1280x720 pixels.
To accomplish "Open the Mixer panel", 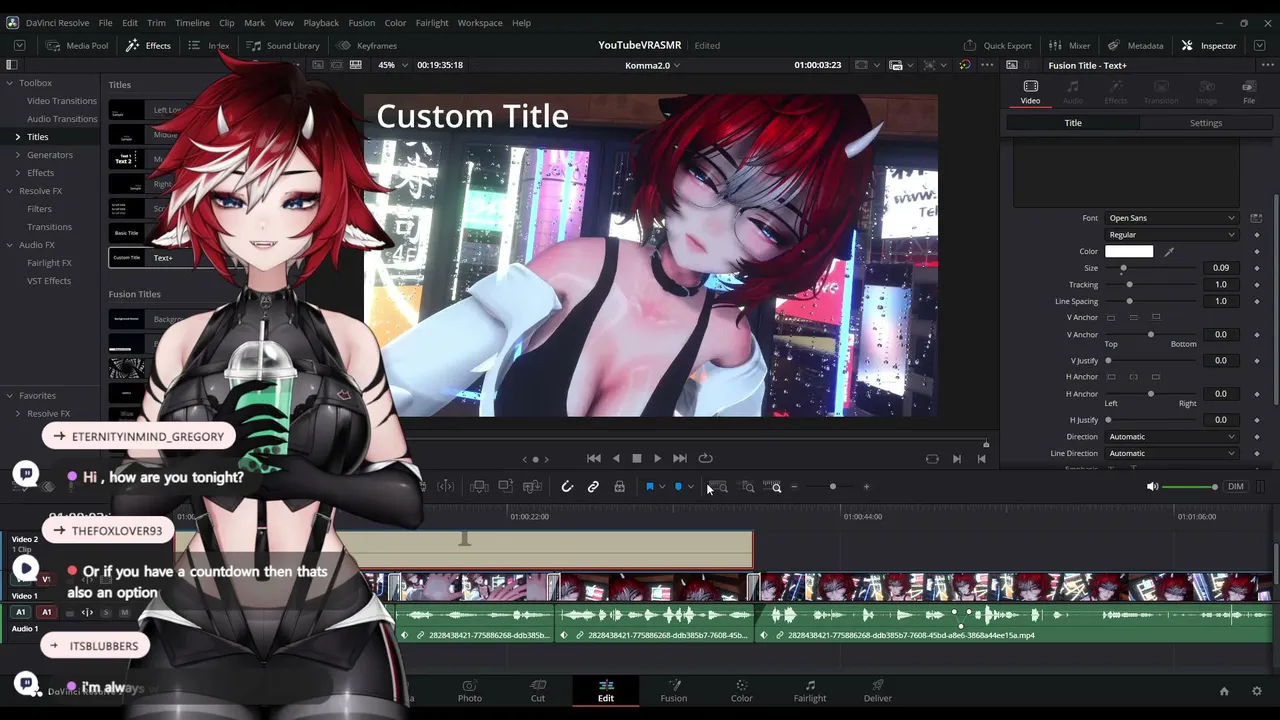I will point(1070,45).
